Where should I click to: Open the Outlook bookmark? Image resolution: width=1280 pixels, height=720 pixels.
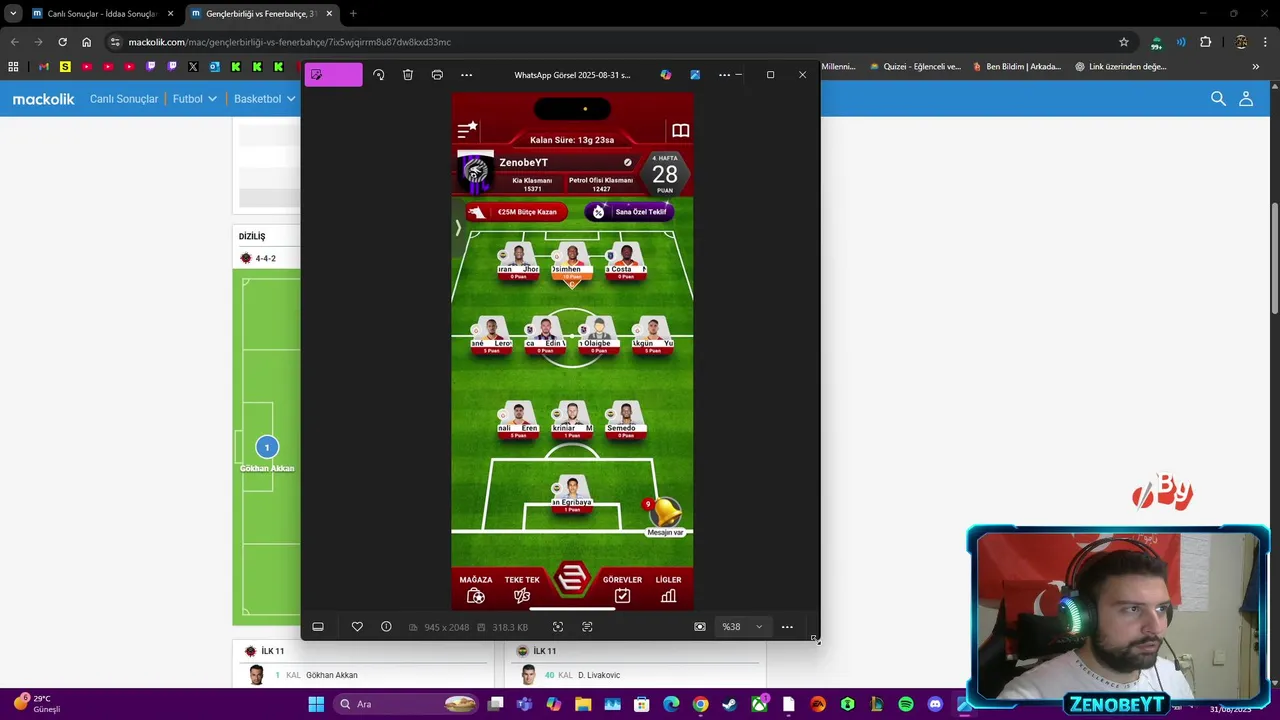214,67
